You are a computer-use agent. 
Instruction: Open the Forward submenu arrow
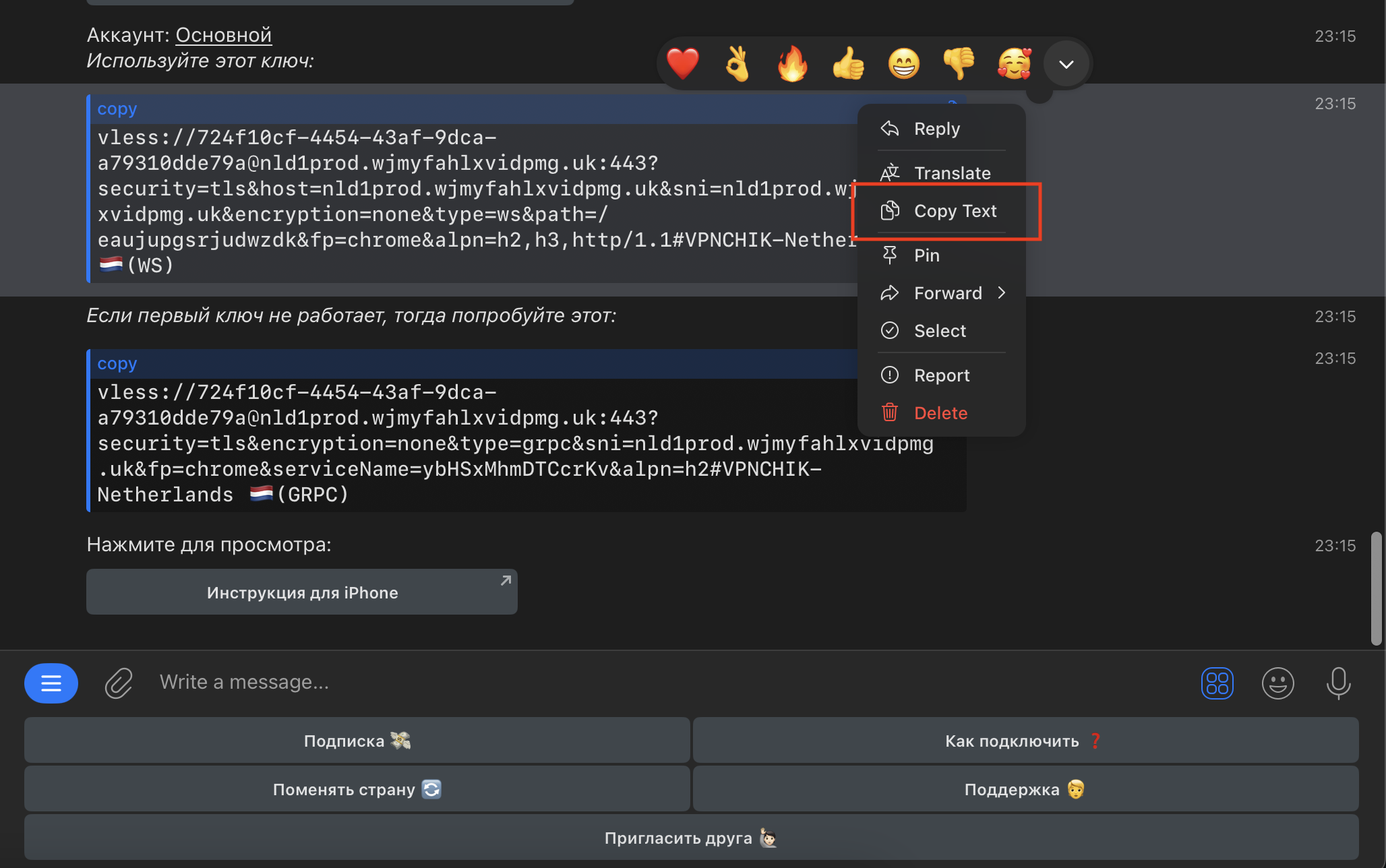[x=1002, y=292]
